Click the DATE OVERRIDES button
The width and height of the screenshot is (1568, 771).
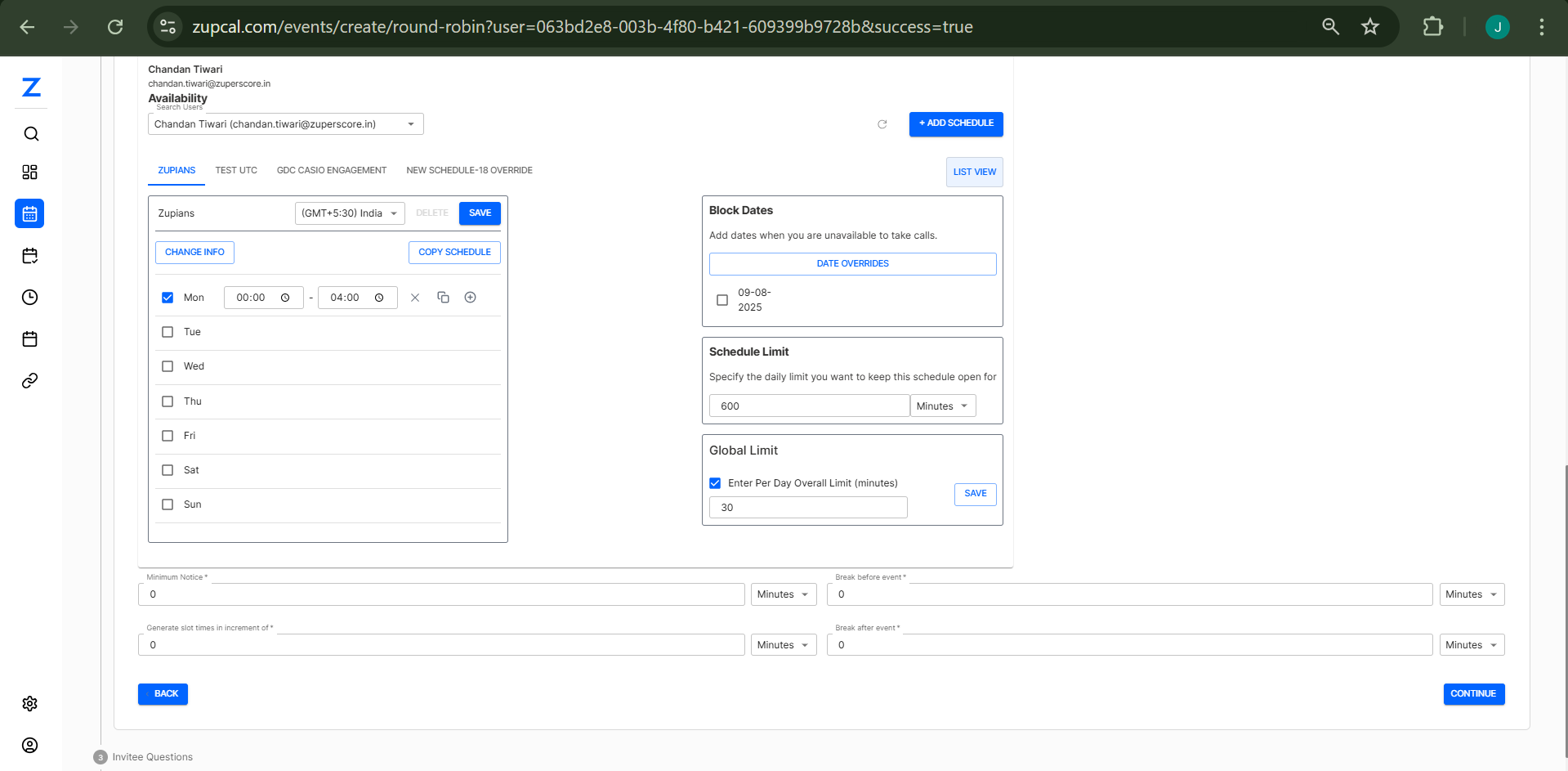pos(852,264)
